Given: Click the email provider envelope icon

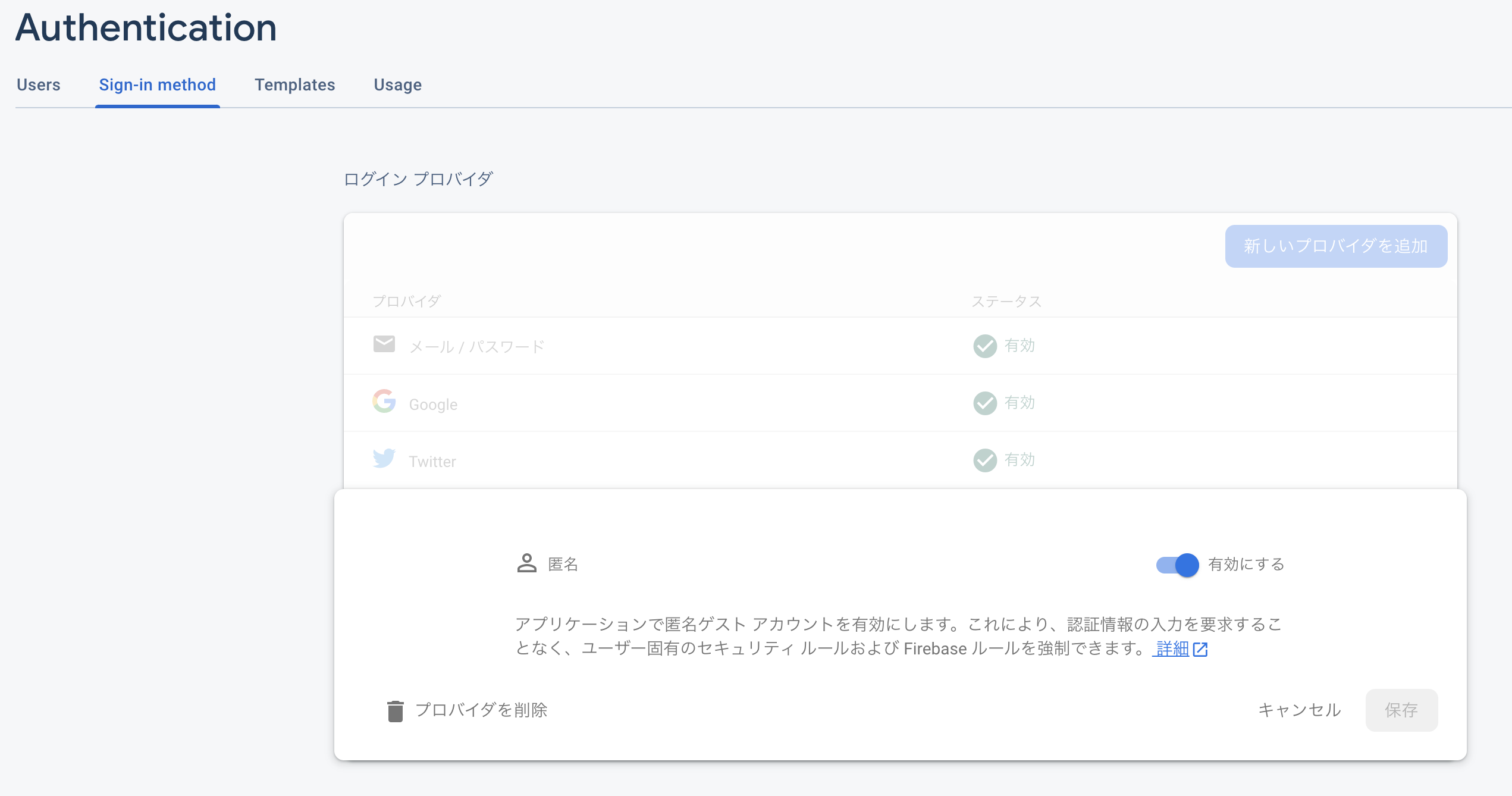Looking at the screenshot, I should 384,344.
